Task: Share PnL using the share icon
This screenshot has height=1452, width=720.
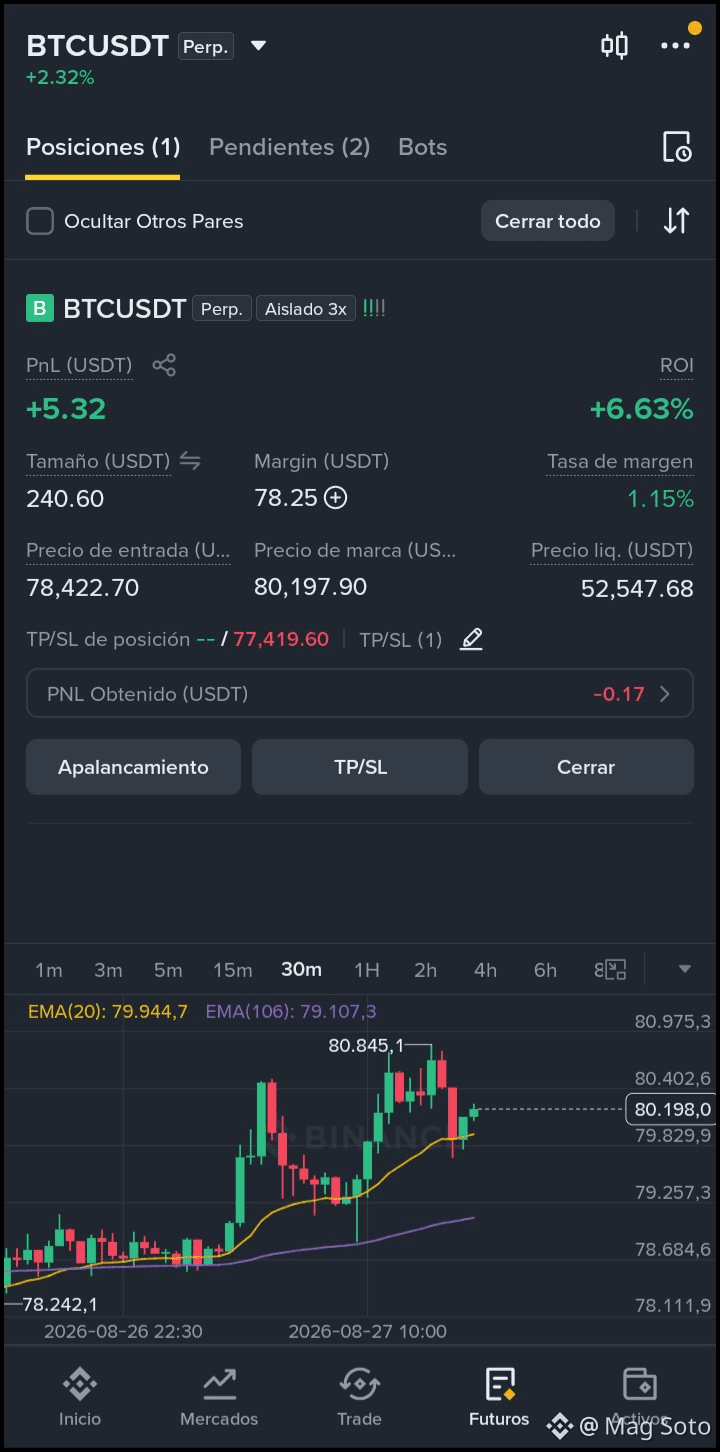Action: click(x=164, y=365)
